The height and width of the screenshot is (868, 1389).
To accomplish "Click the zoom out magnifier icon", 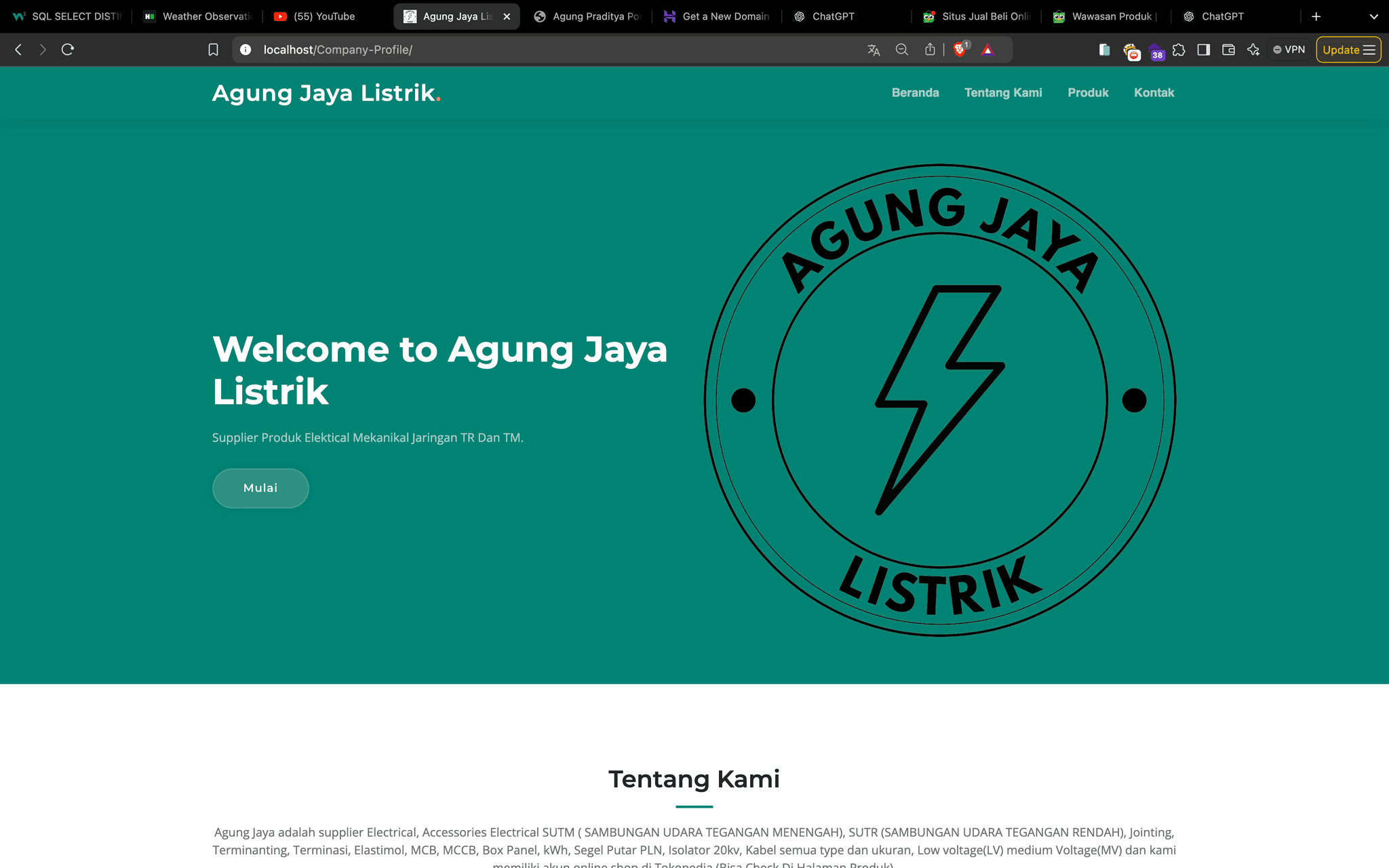I will click(x=901, y=50).
